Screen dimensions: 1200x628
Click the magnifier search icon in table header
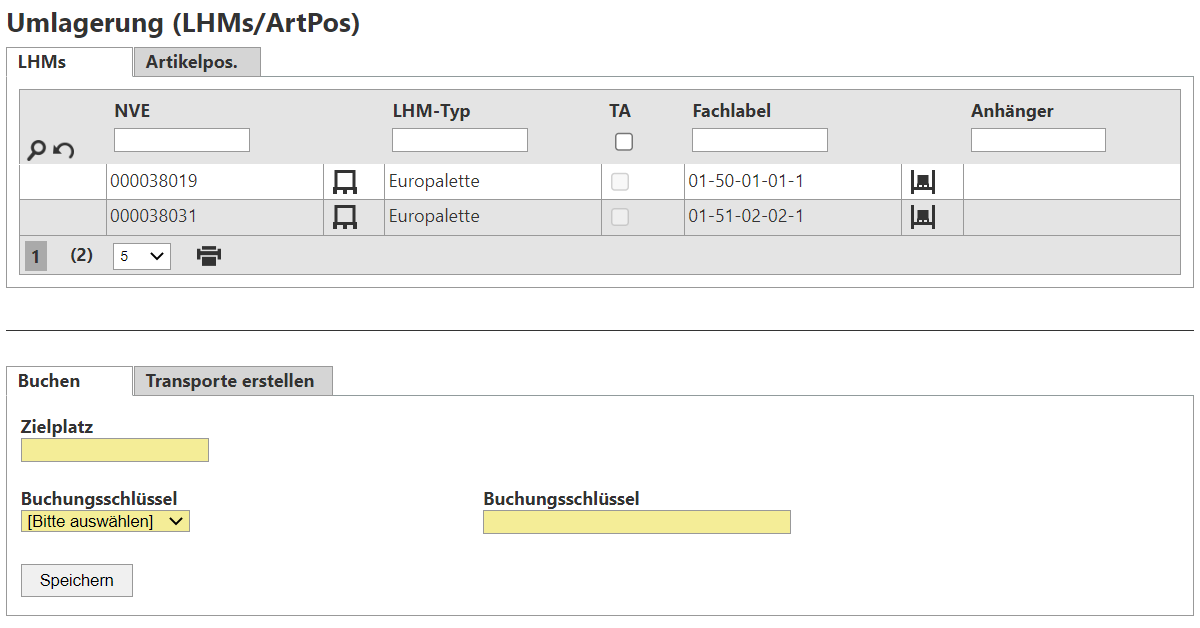click(36, 151)
